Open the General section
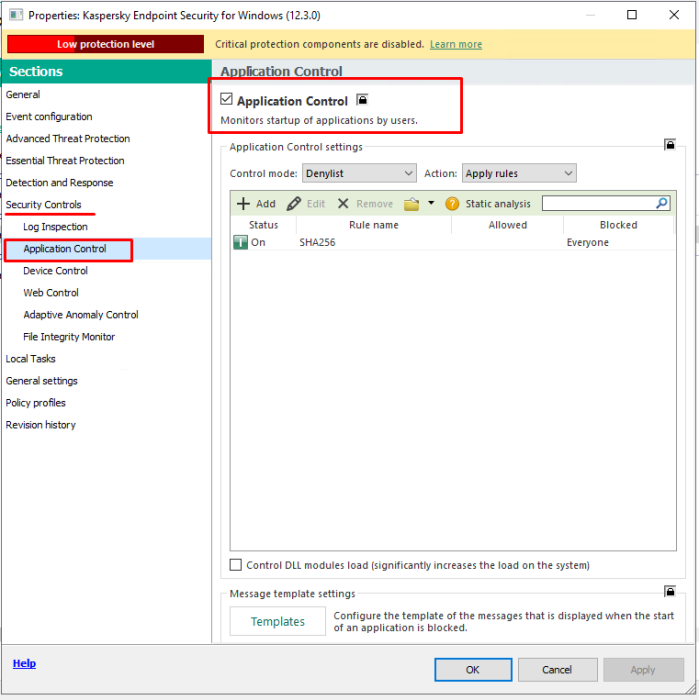699x700 pixels. pyautogui.click(x=23, y=95)
